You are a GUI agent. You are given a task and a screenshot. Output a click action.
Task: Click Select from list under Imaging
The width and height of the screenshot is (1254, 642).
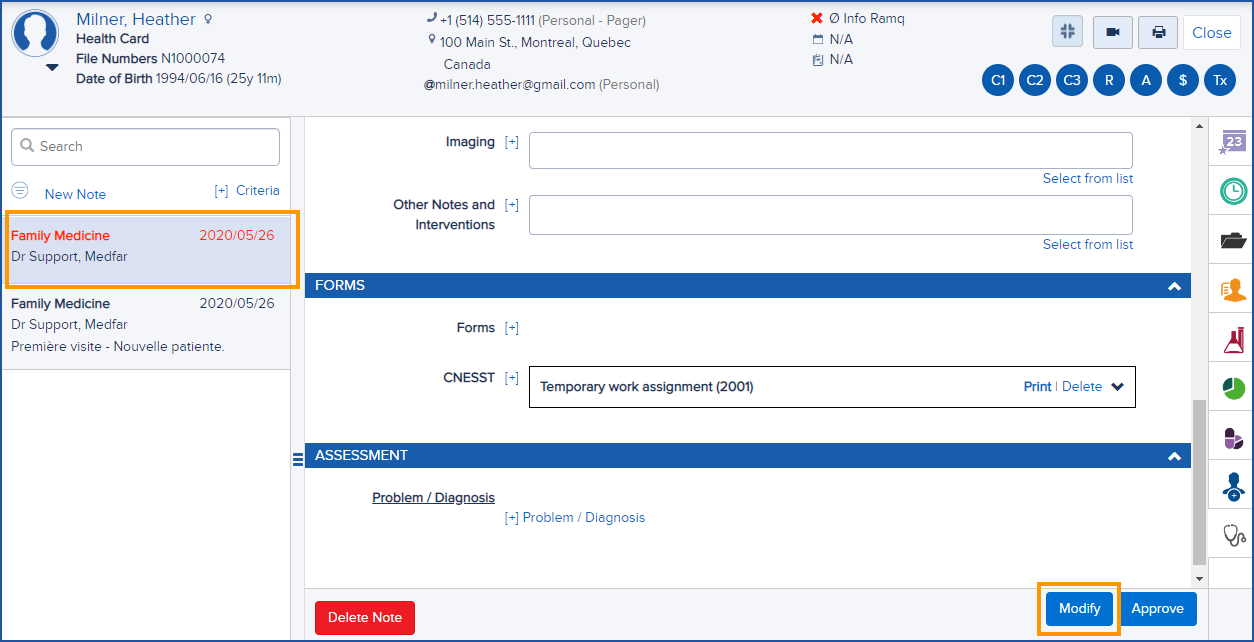[1088, 178]
